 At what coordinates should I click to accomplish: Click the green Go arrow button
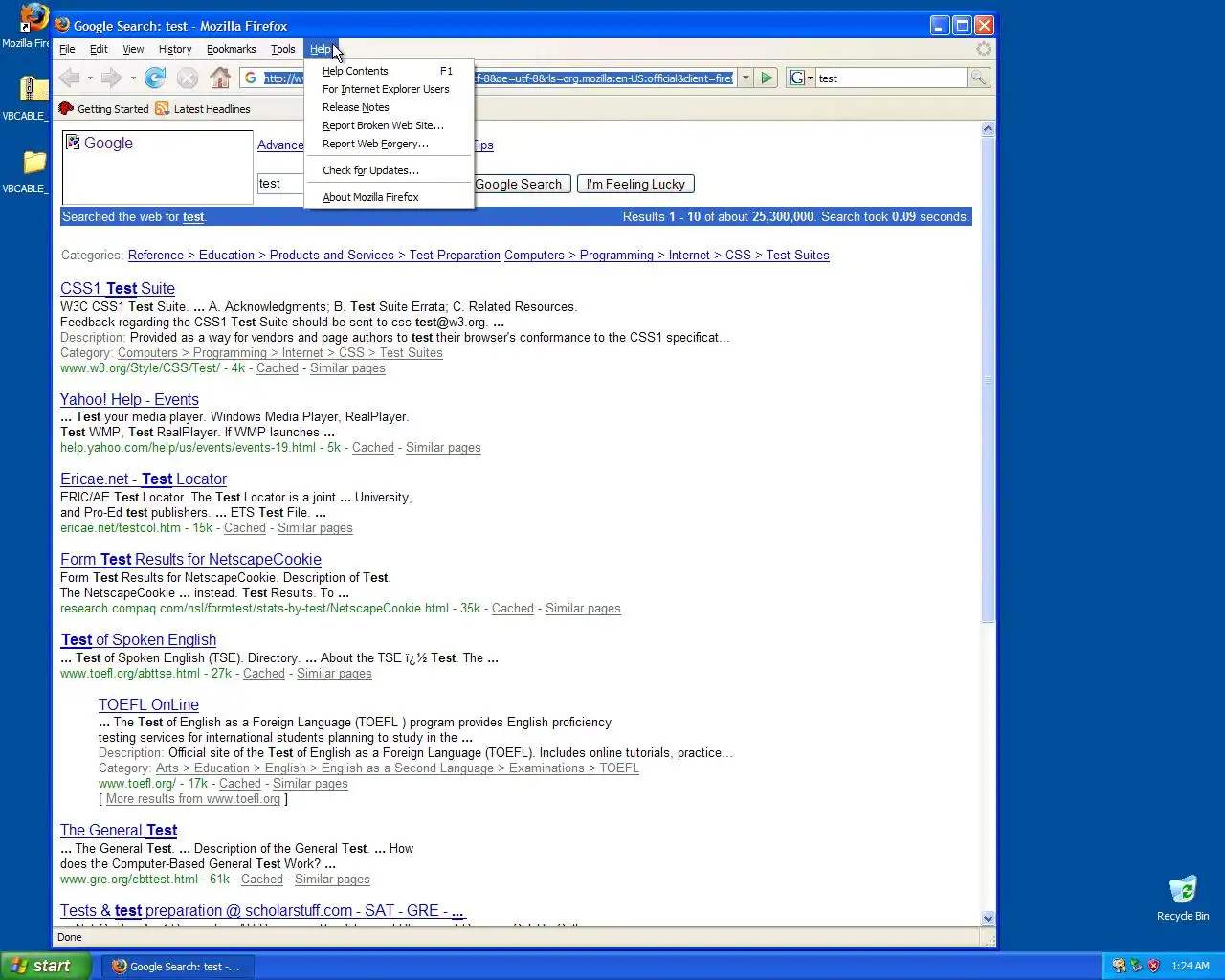(767, 78)
